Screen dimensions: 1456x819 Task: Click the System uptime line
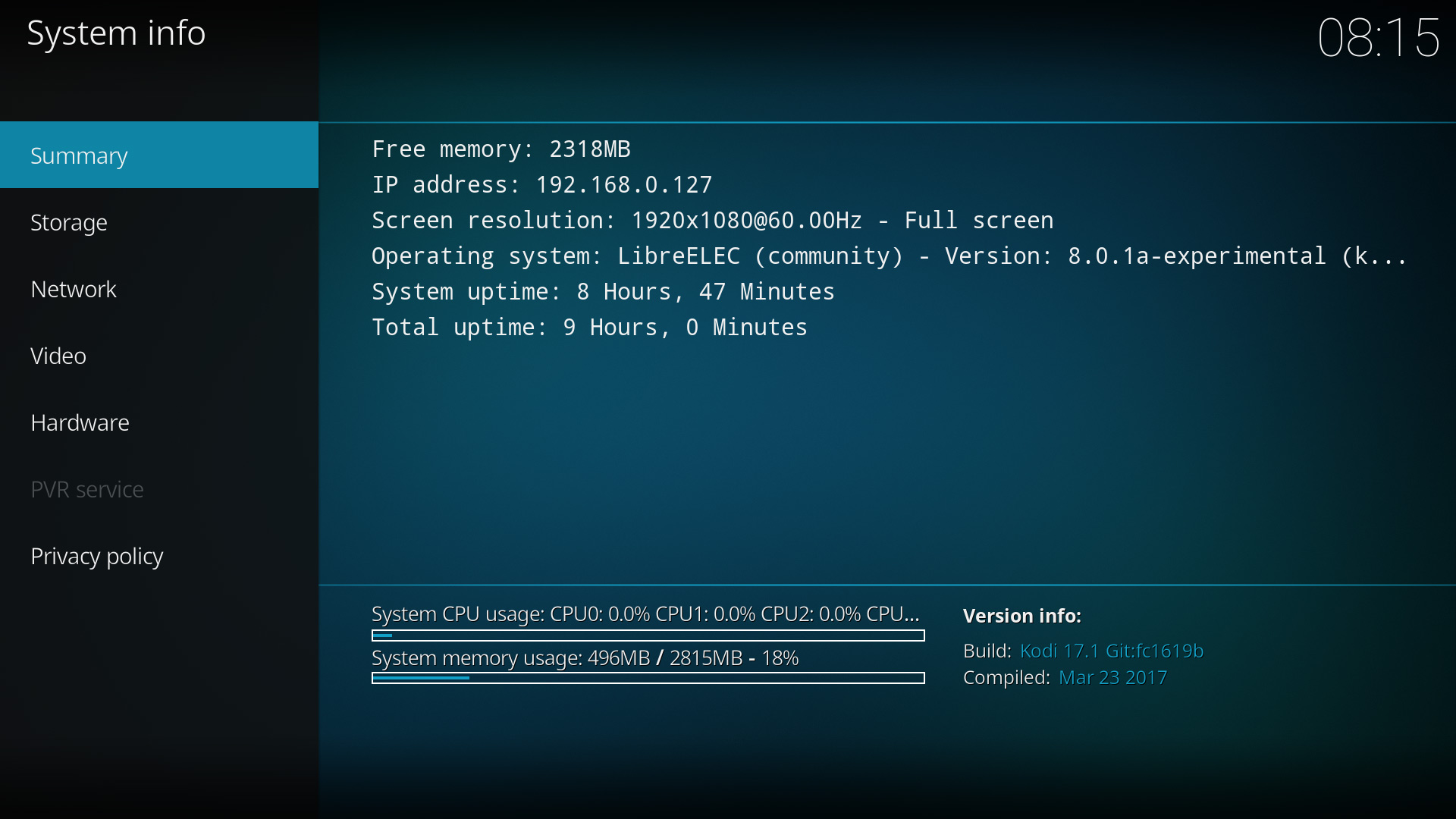[x=602, y=291]
